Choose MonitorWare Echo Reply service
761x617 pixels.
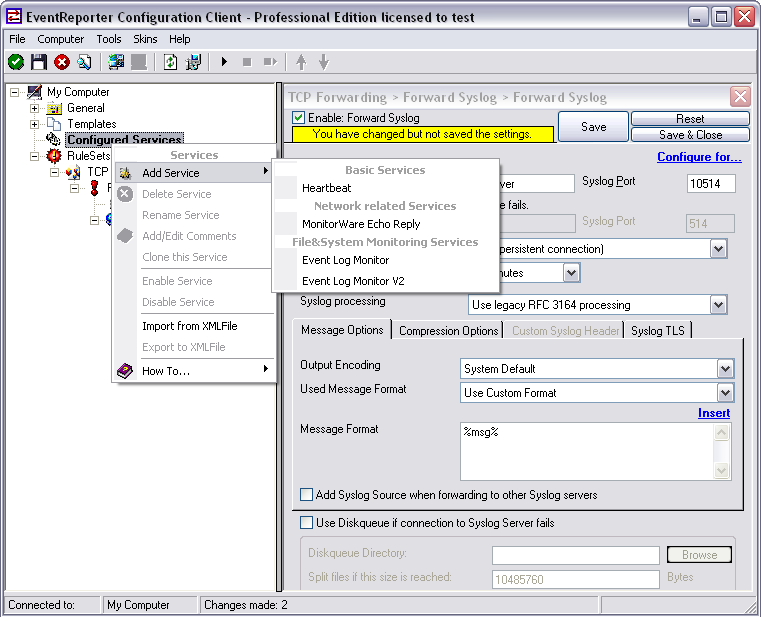point(386,224)
